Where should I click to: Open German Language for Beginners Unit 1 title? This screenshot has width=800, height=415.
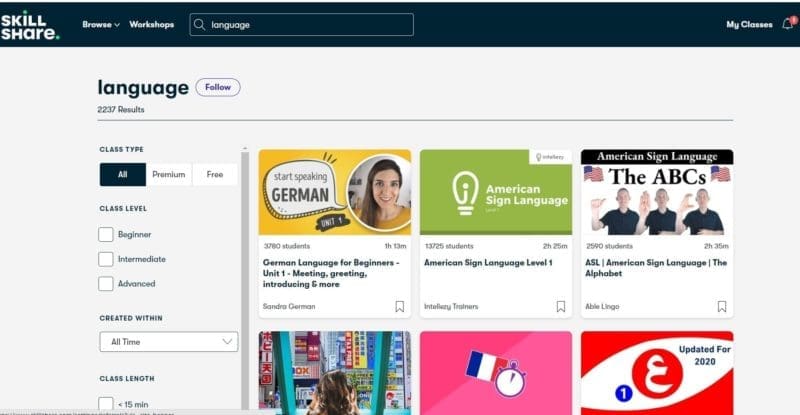[331, 273]
